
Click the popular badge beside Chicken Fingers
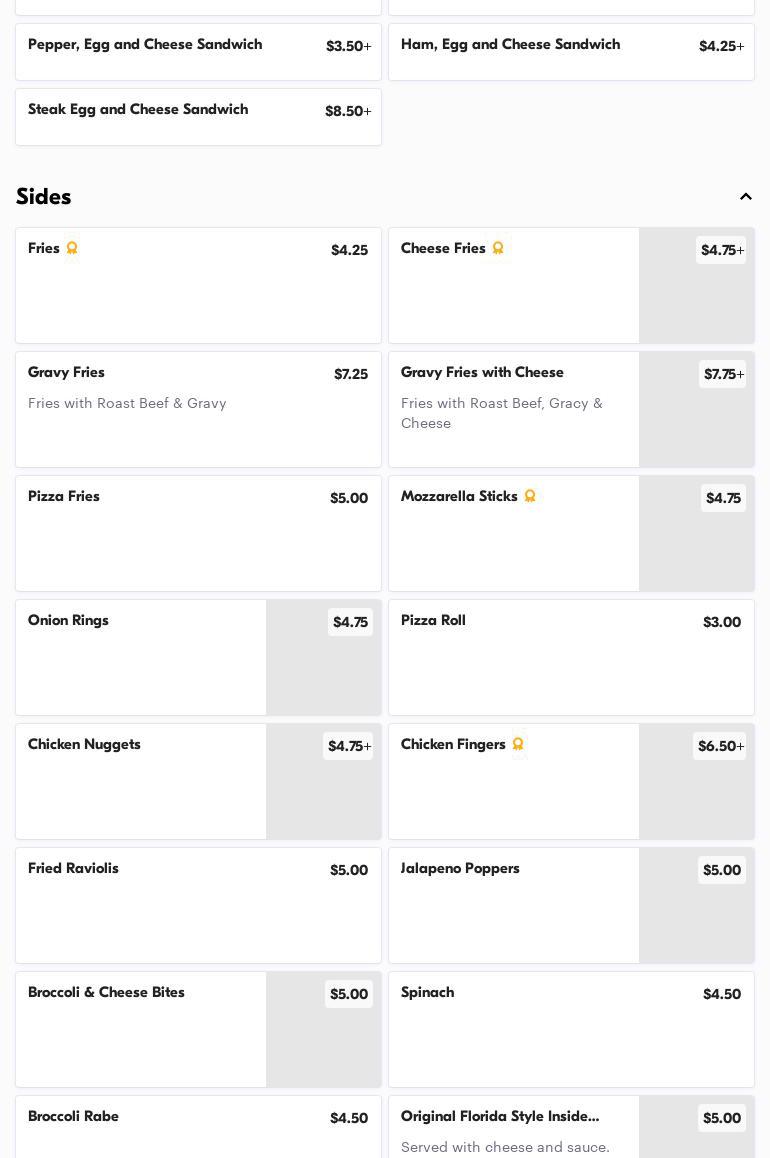tap(518, 744)
